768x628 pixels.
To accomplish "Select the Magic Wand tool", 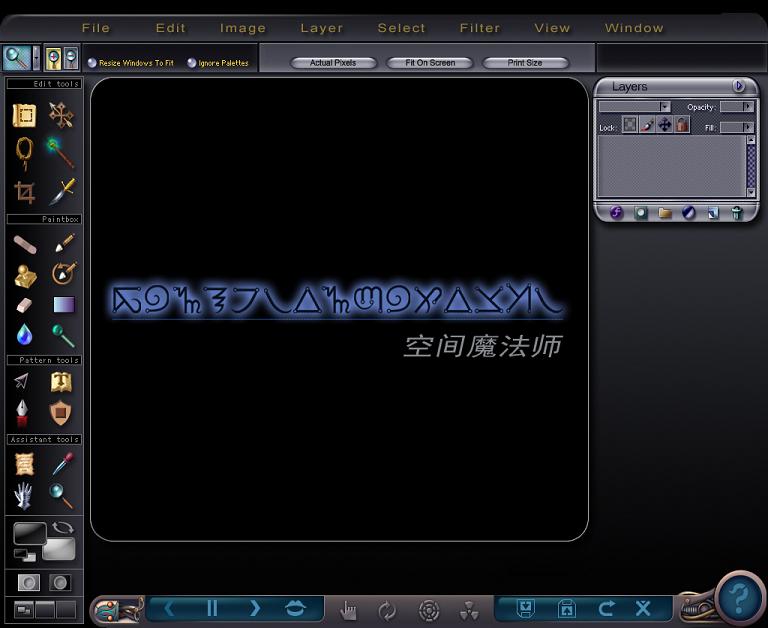I will coord(60,152).
